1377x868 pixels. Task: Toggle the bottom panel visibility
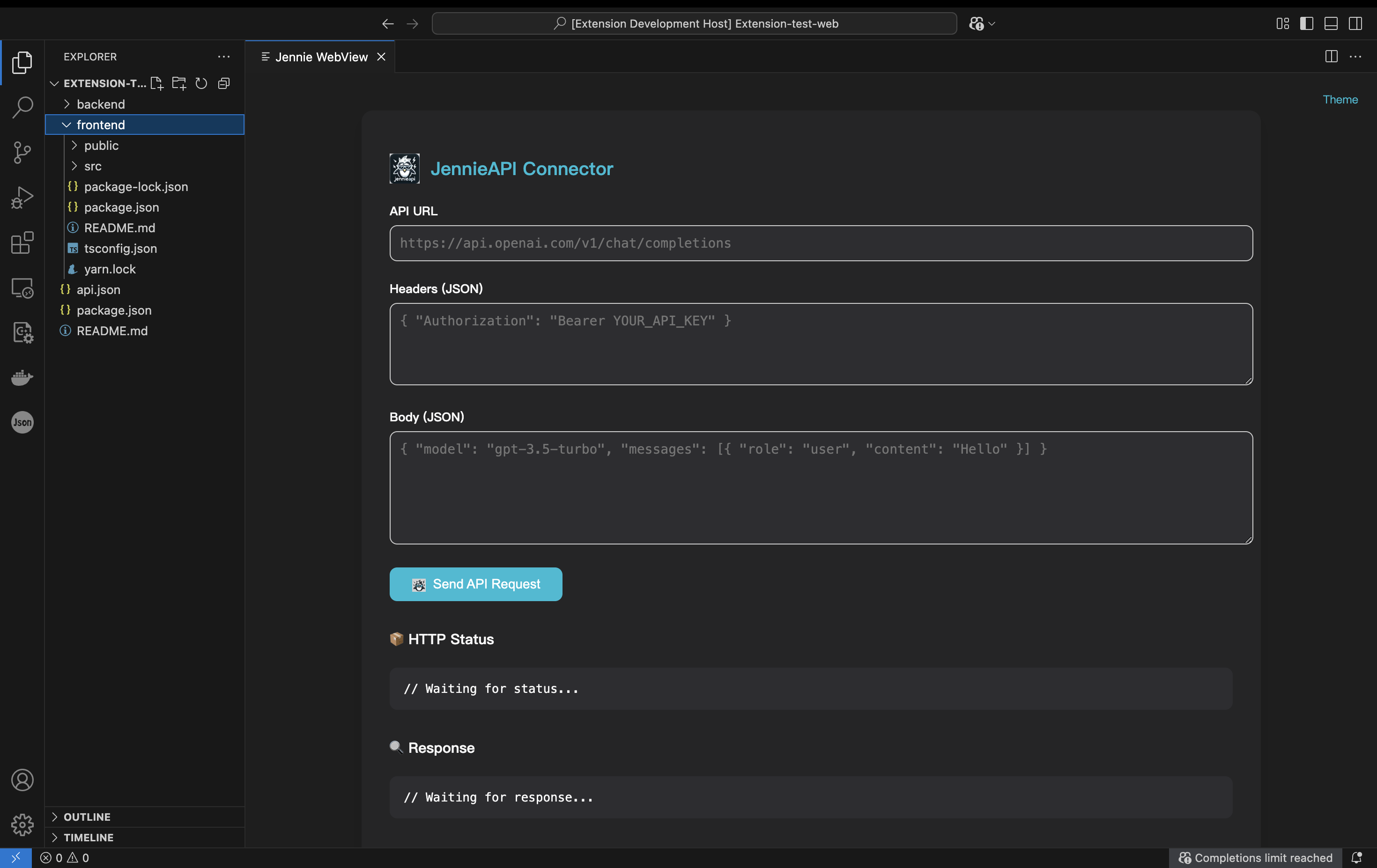pos(1331,23)
